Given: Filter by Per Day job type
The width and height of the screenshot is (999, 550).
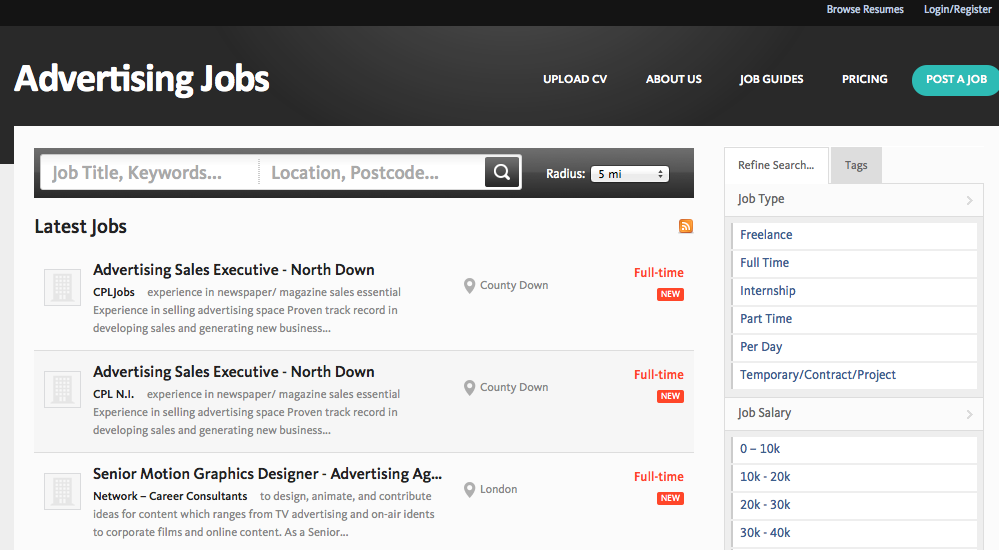Looking at the screenshot, I should tap(854, 347).
